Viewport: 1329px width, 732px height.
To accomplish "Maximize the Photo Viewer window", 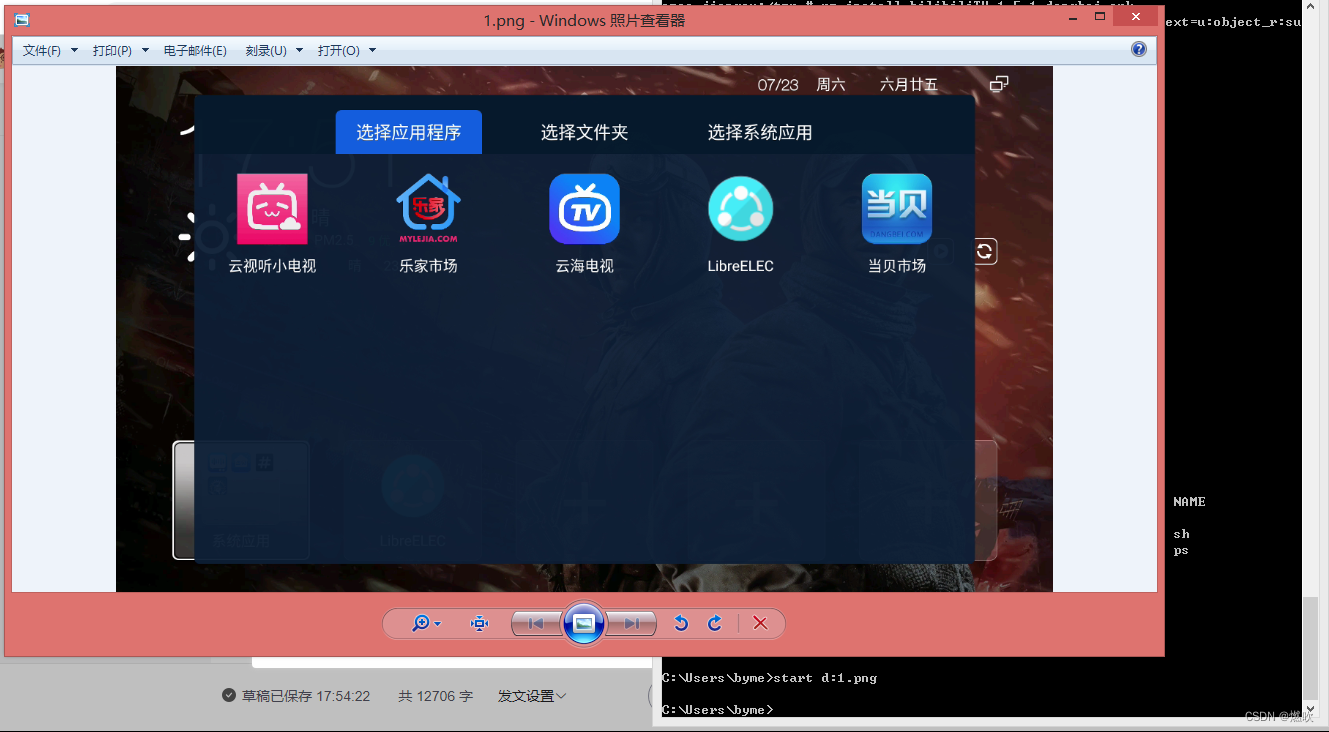I will tap(1100, 17).
